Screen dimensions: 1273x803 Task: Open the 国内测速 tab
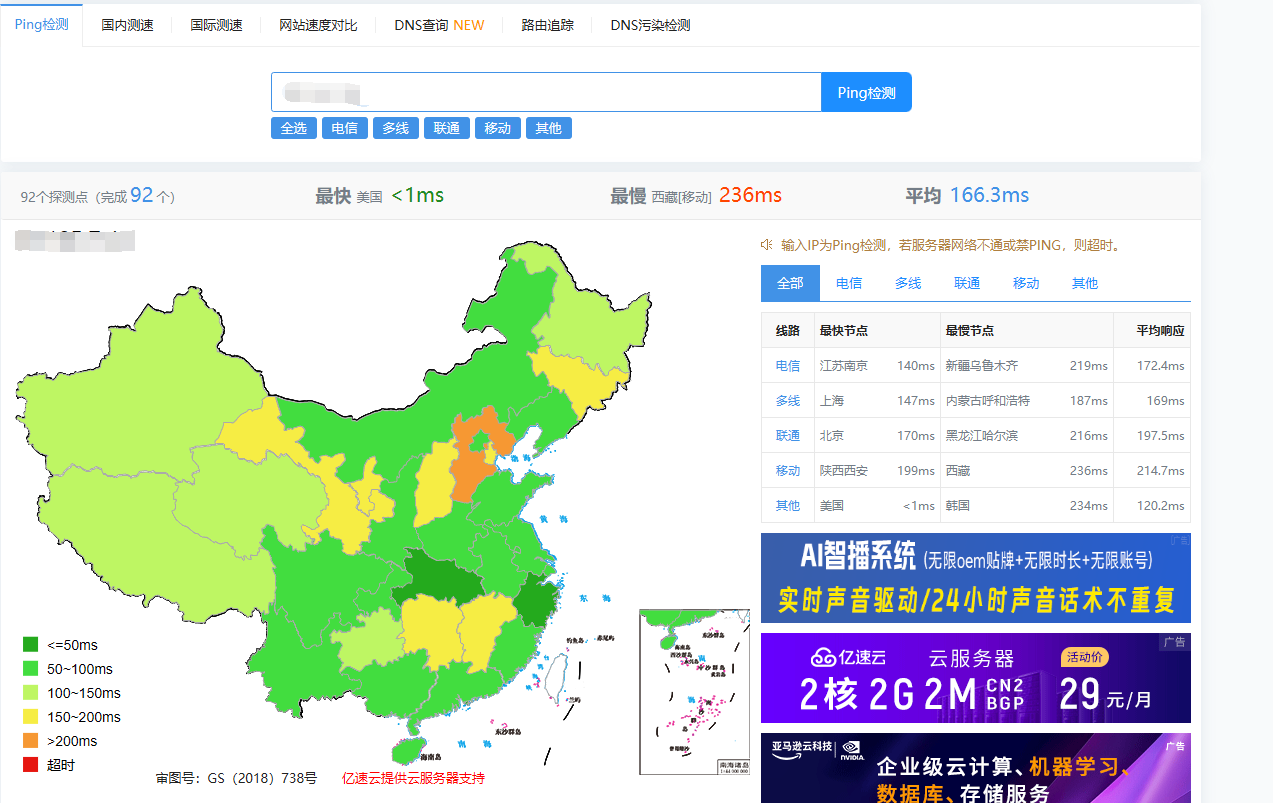(x=127, y=25)
